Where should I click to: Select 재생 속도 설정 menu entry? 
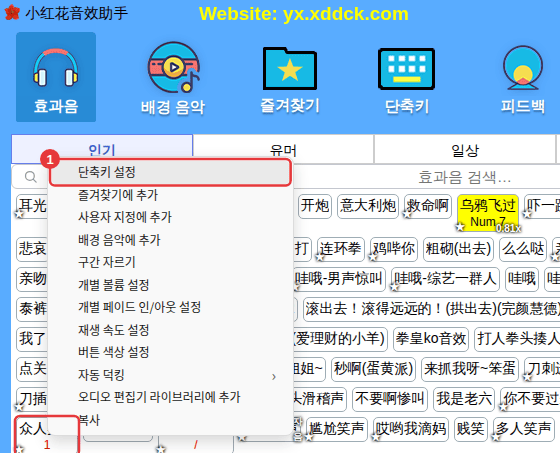[170, 330]
